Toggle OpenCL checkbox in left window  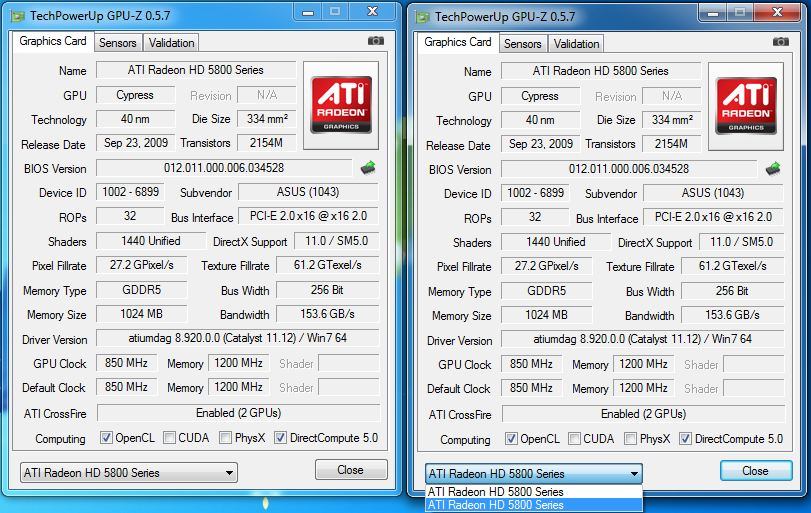tap(106, 437)
